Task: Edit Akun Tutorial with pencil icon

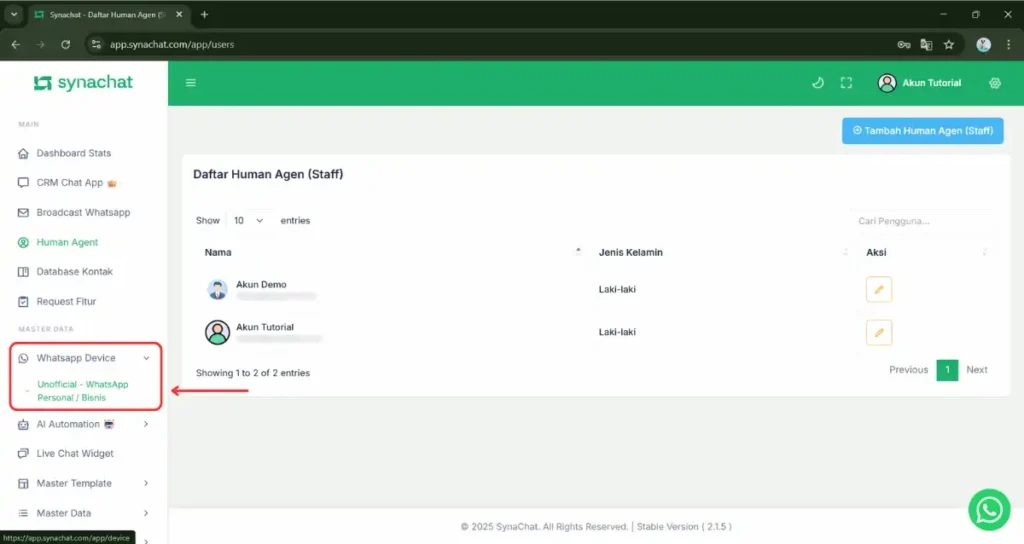Action: point(879,332)
